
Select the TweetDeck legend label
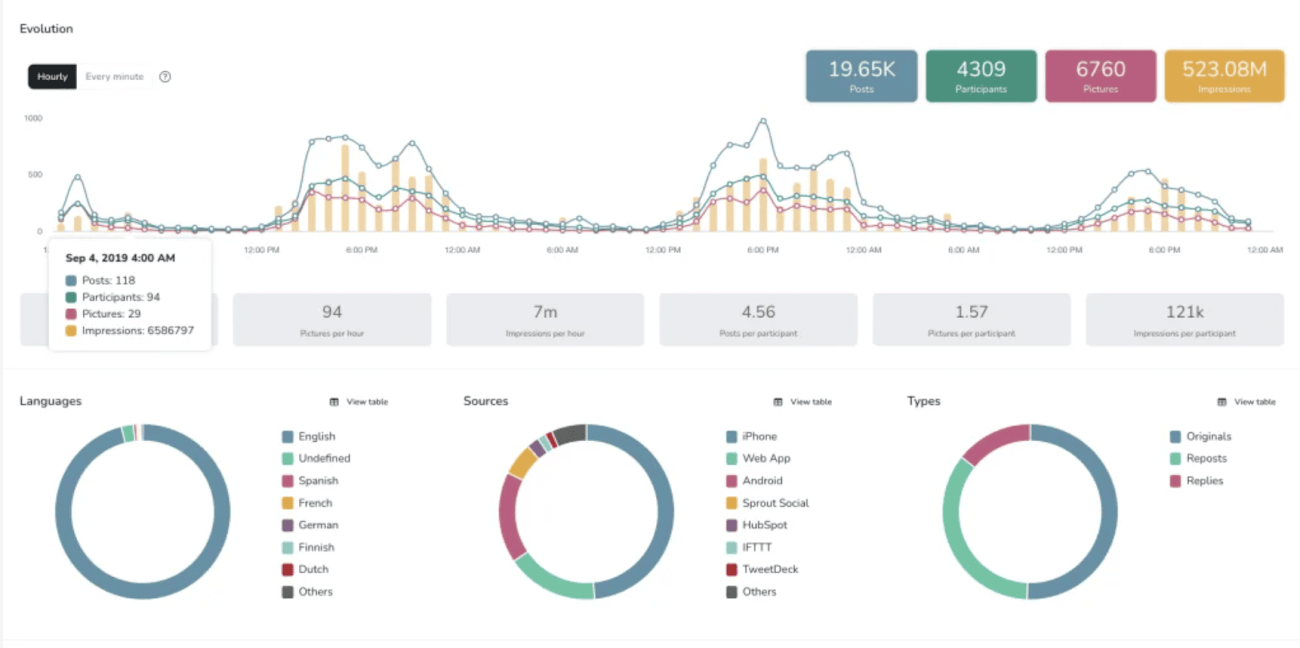tap(770, 570)
